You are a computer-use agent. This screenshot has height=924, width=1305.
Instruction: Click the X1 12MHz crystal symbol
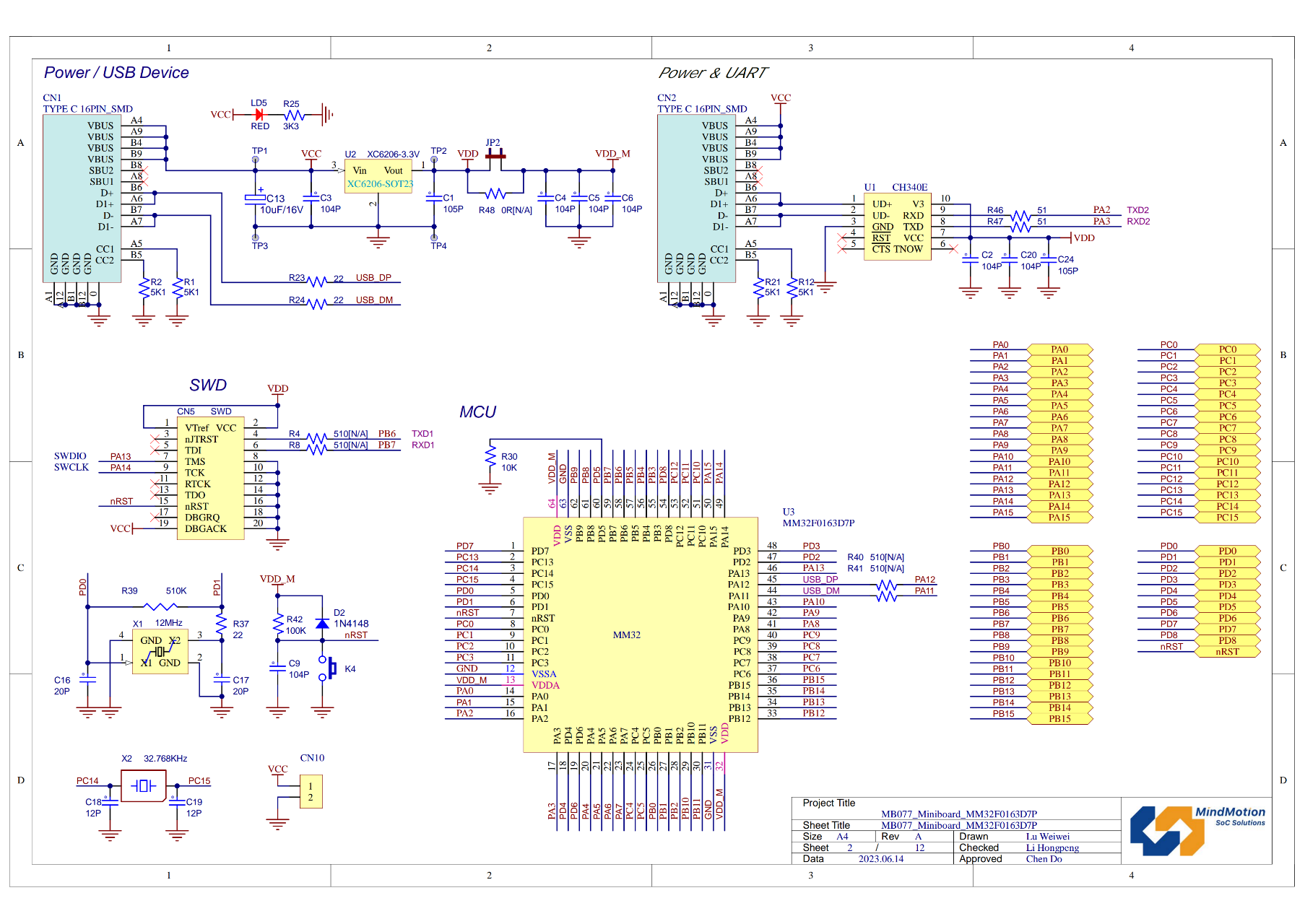(160, 652)
